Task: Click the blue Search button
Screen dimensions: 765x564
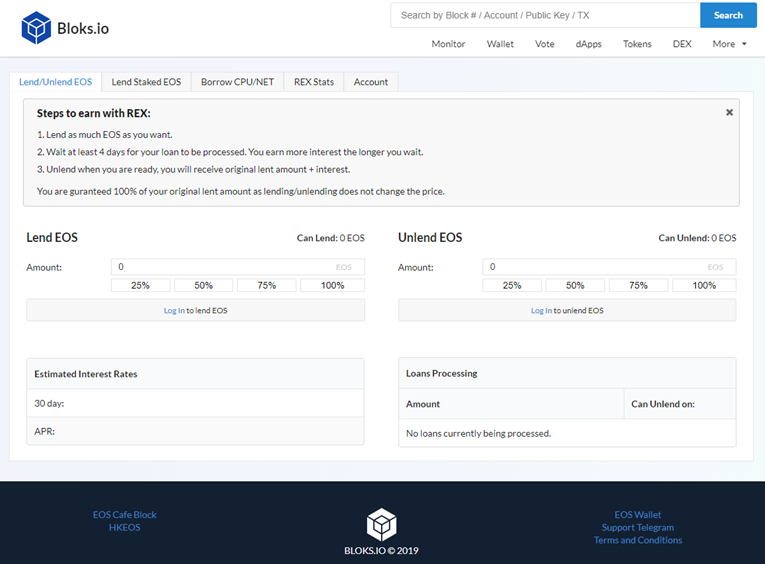Action: 728,15
